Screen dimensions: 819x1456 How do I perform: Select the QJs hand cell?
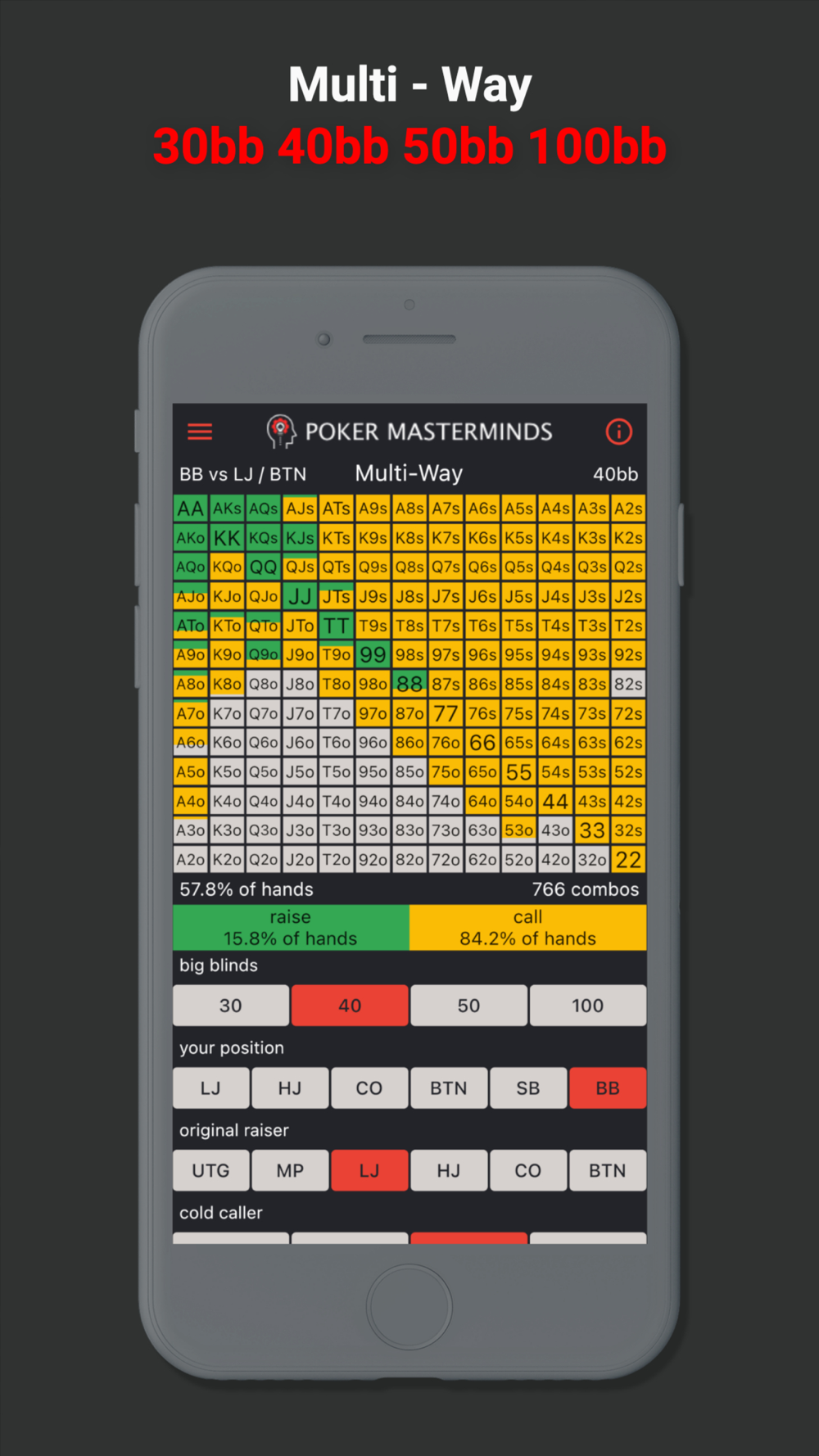pos(300,567)
